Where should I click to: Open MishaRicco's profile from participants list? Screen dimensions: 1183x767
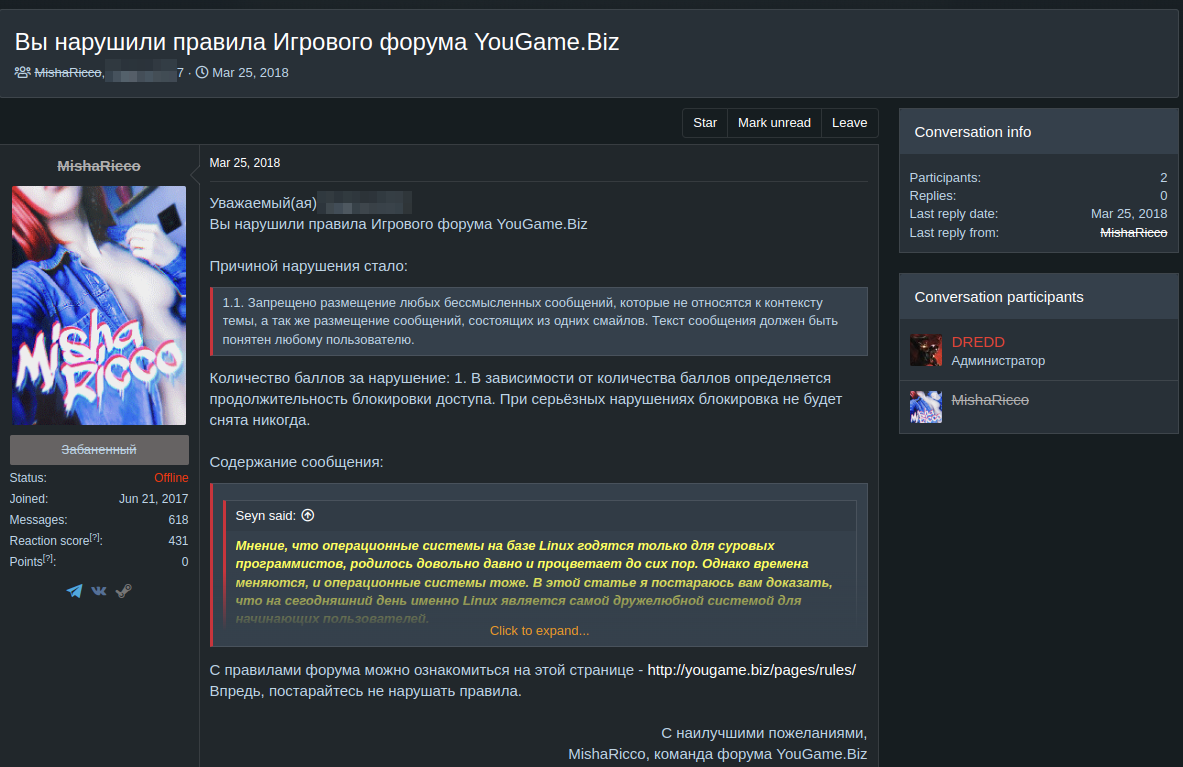[x=990, y=399]
